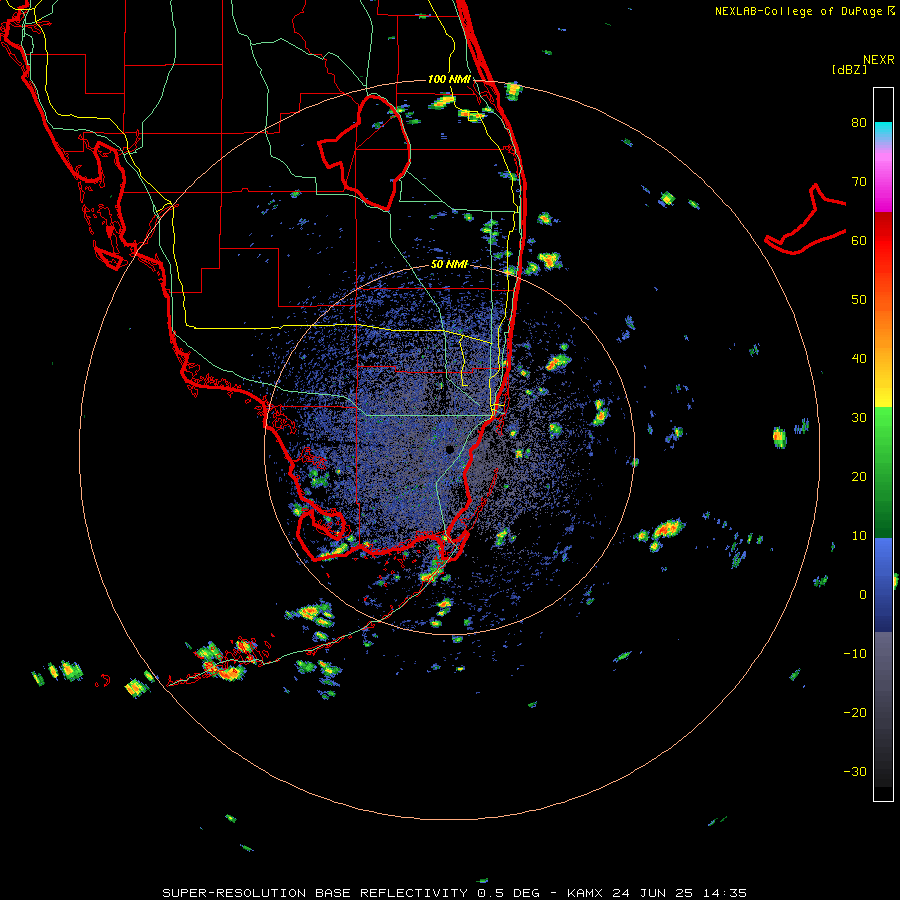Click the Lake Okeechobee outline on the map
Viewport: 900px width, 900px height.
[x=364, y=152]
